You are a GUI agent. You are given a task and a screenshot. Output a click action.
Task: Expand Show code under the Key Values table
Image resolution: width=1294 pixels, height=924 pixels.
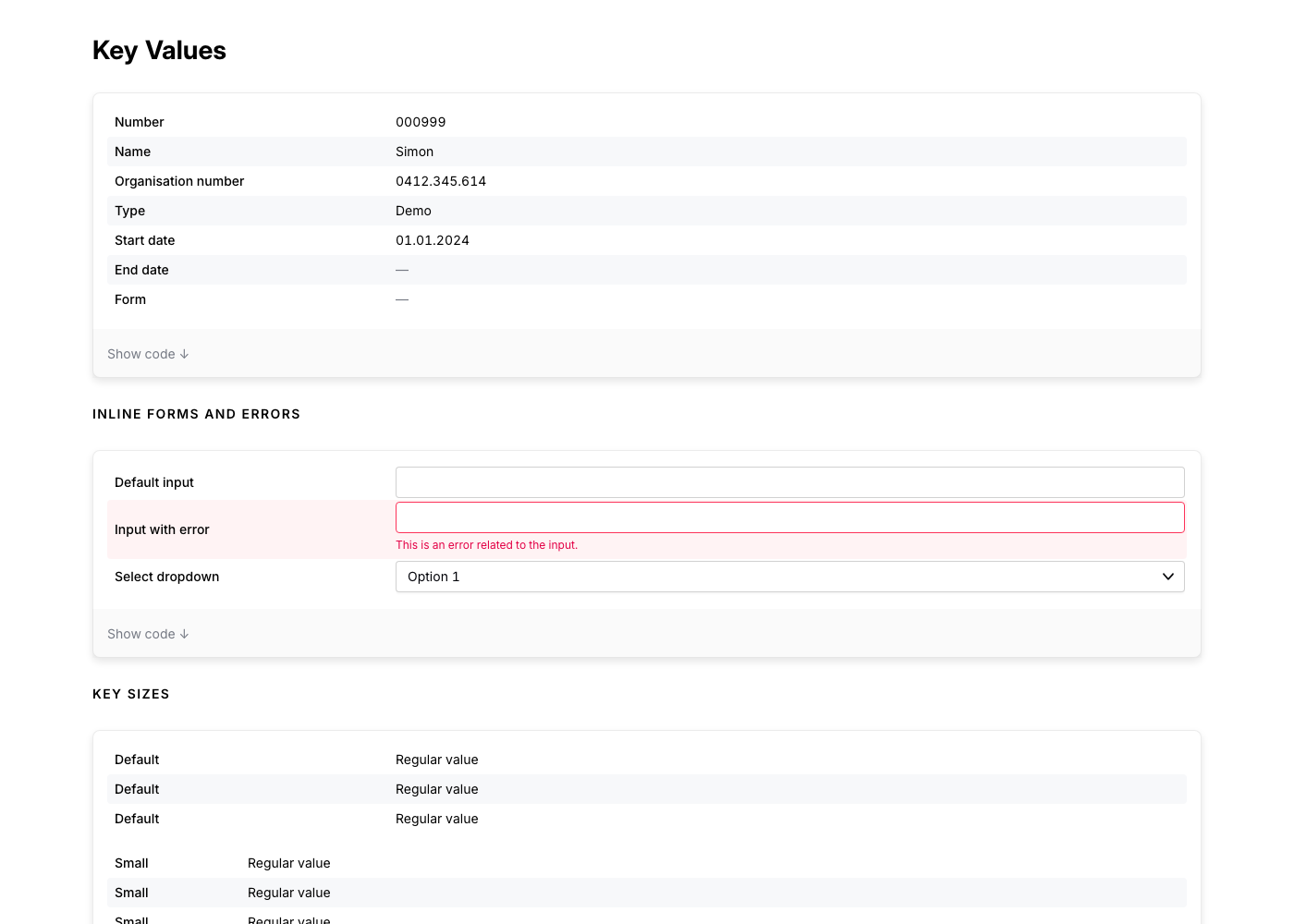[x=148, y=354]
